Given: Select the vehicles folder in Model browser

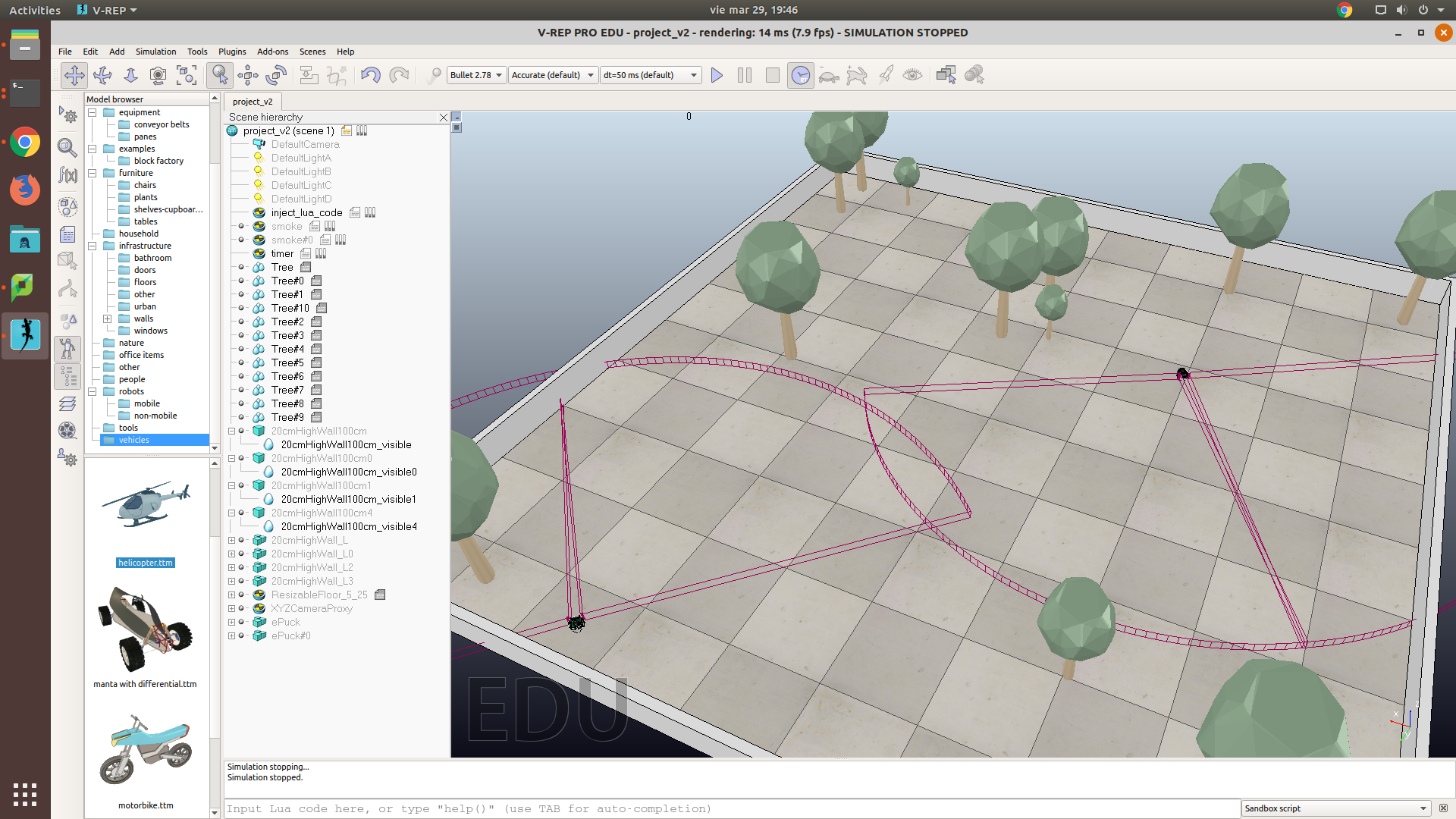Looking at the screenshot, I should [x=134, y=440].
